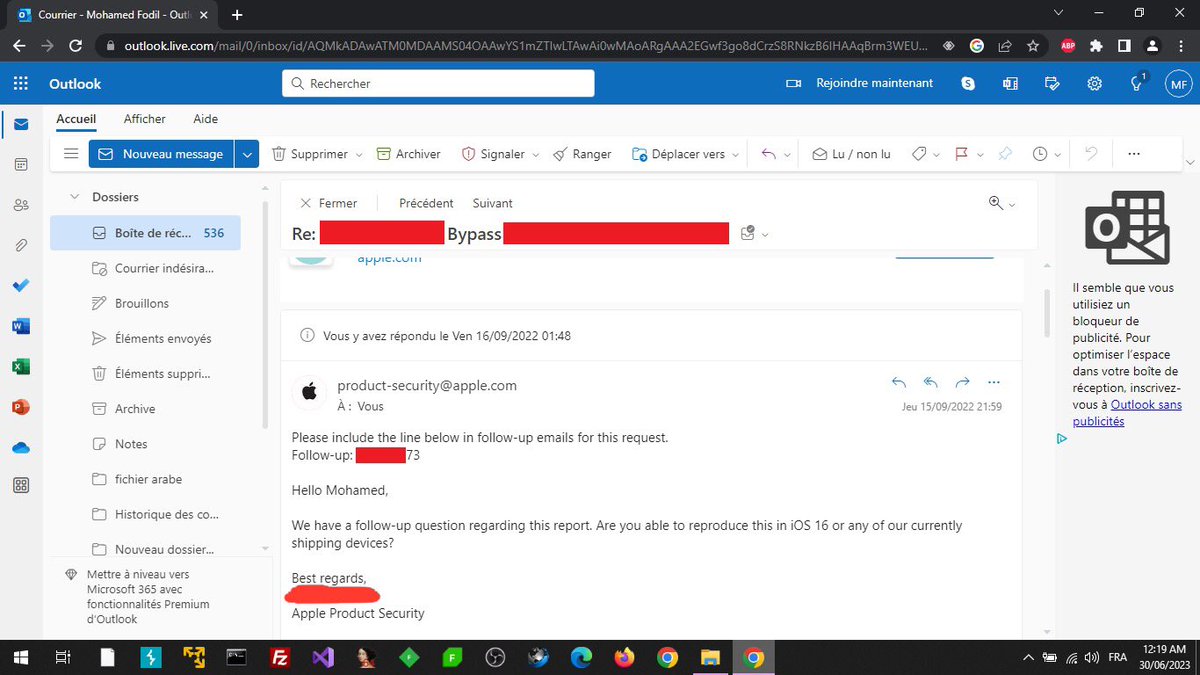Pin this message with the pushpin icon

pos(1005,154)
